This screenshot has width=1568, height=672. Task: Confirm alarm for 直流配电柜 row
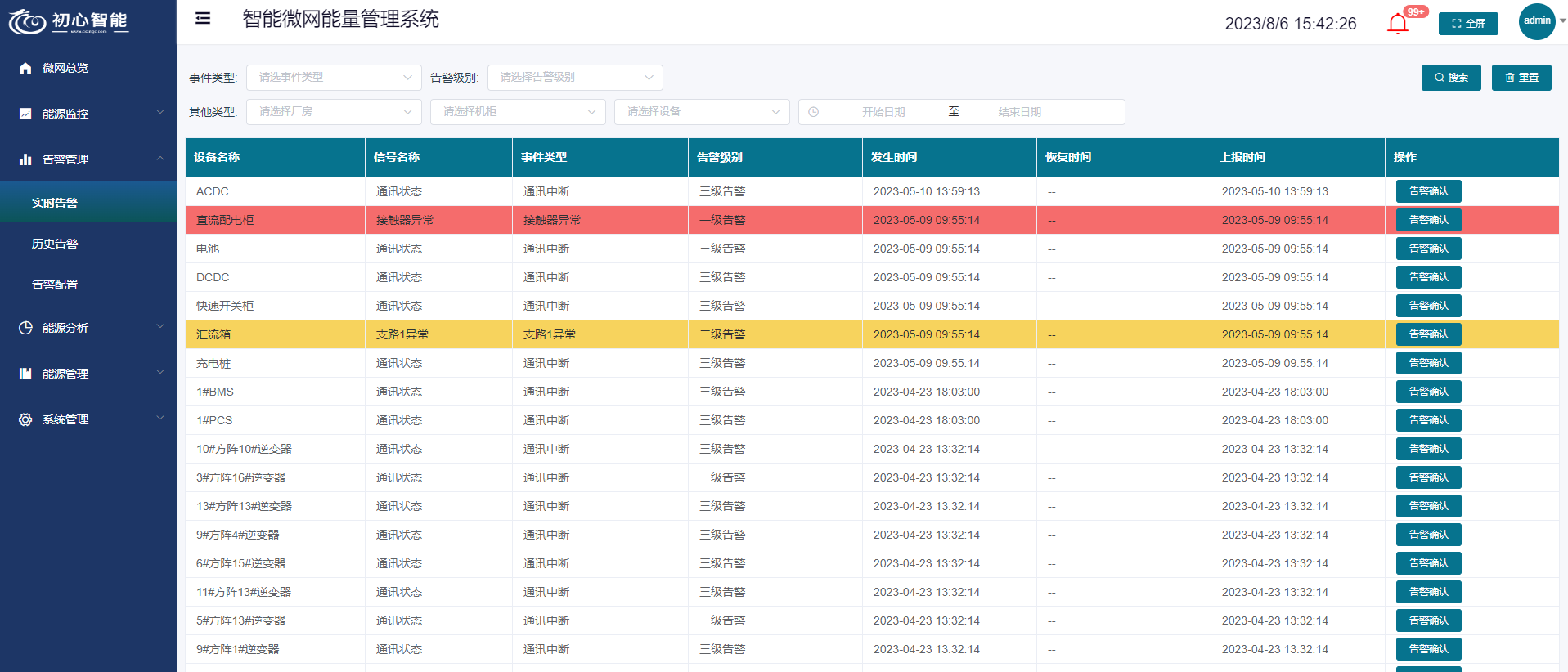(x=1428, y=220)
